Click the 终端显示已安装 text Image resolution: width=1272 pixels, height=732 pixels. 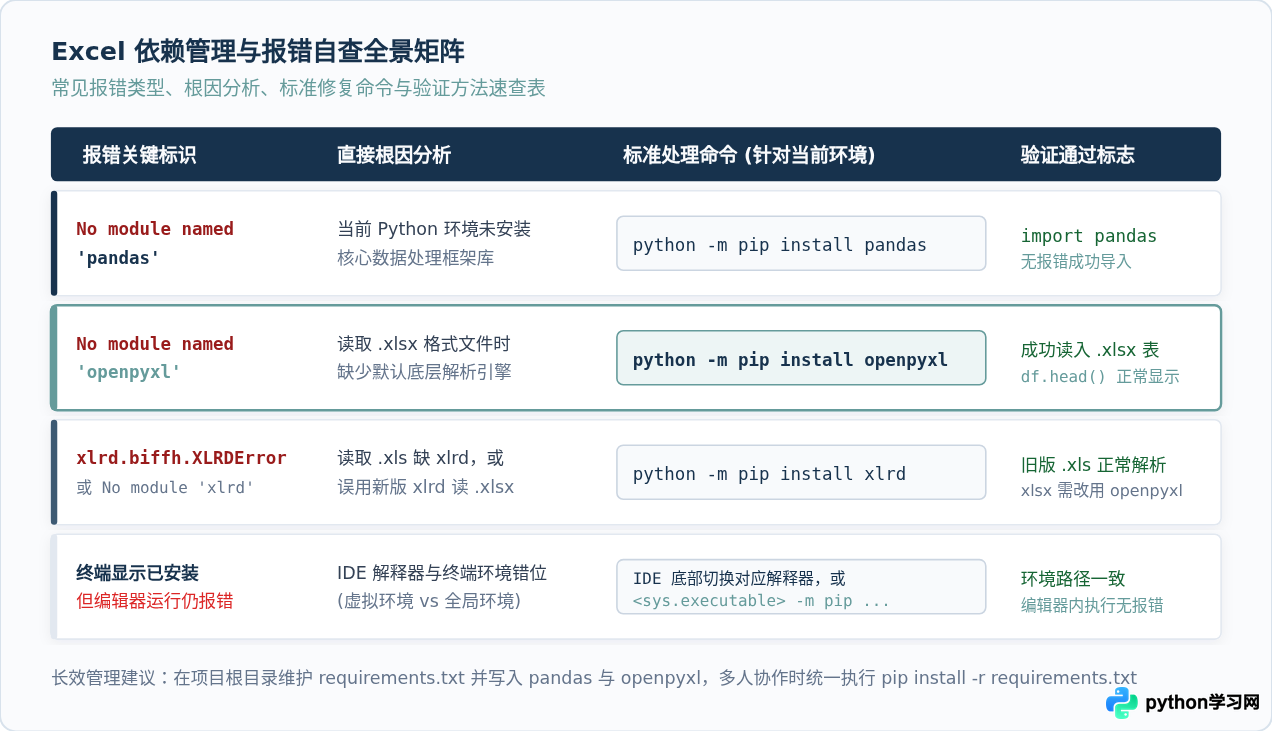pyautogui.click(x=137, y=573)
